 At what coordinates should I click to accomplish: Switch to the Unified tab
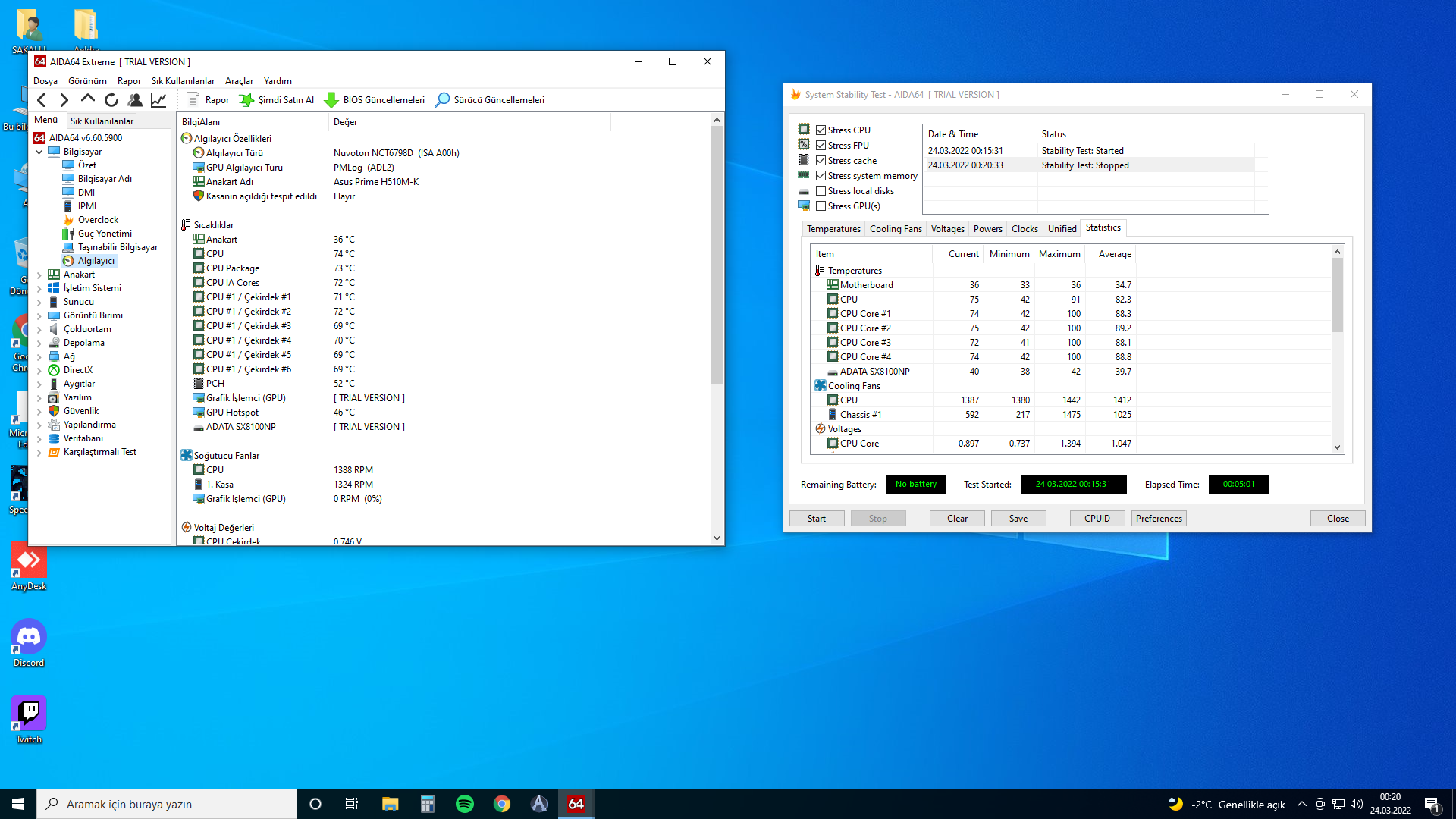point(1062,229)
